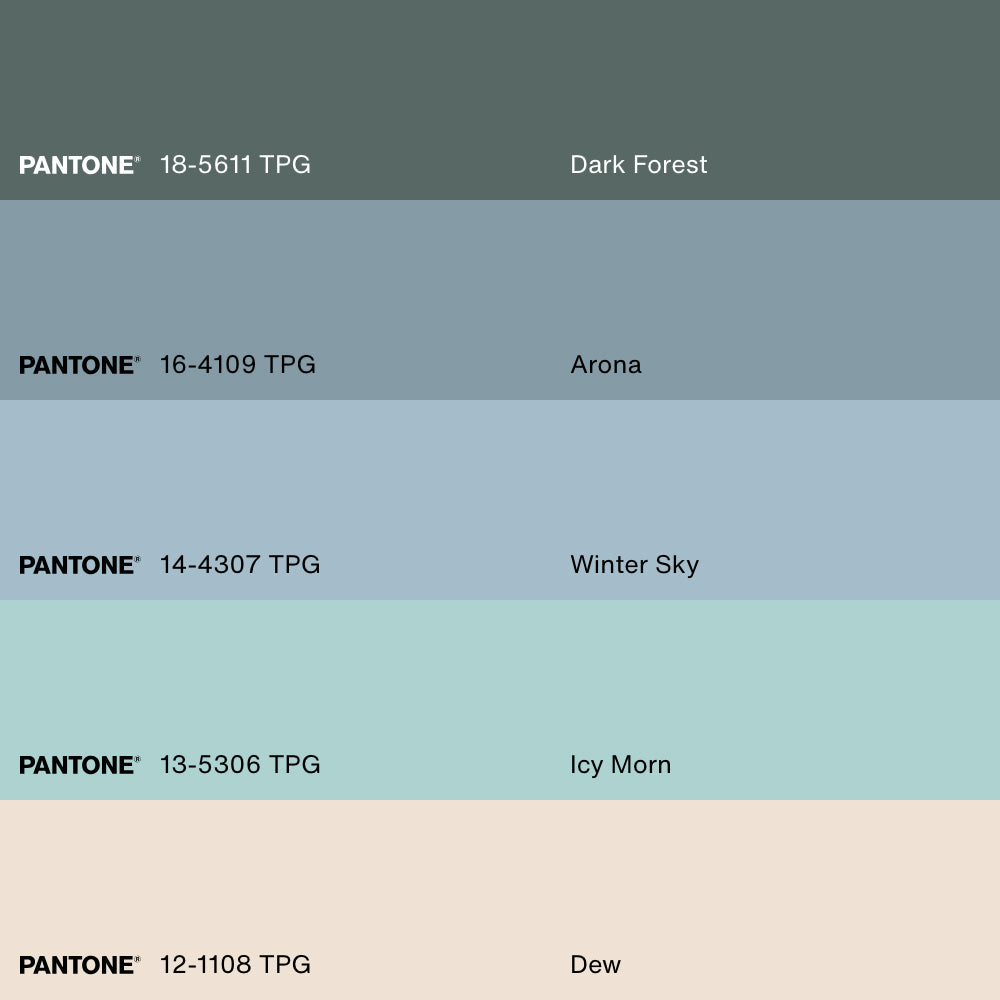
Task: Click the "Winter Sky" name label
Action: coord(634,565)
